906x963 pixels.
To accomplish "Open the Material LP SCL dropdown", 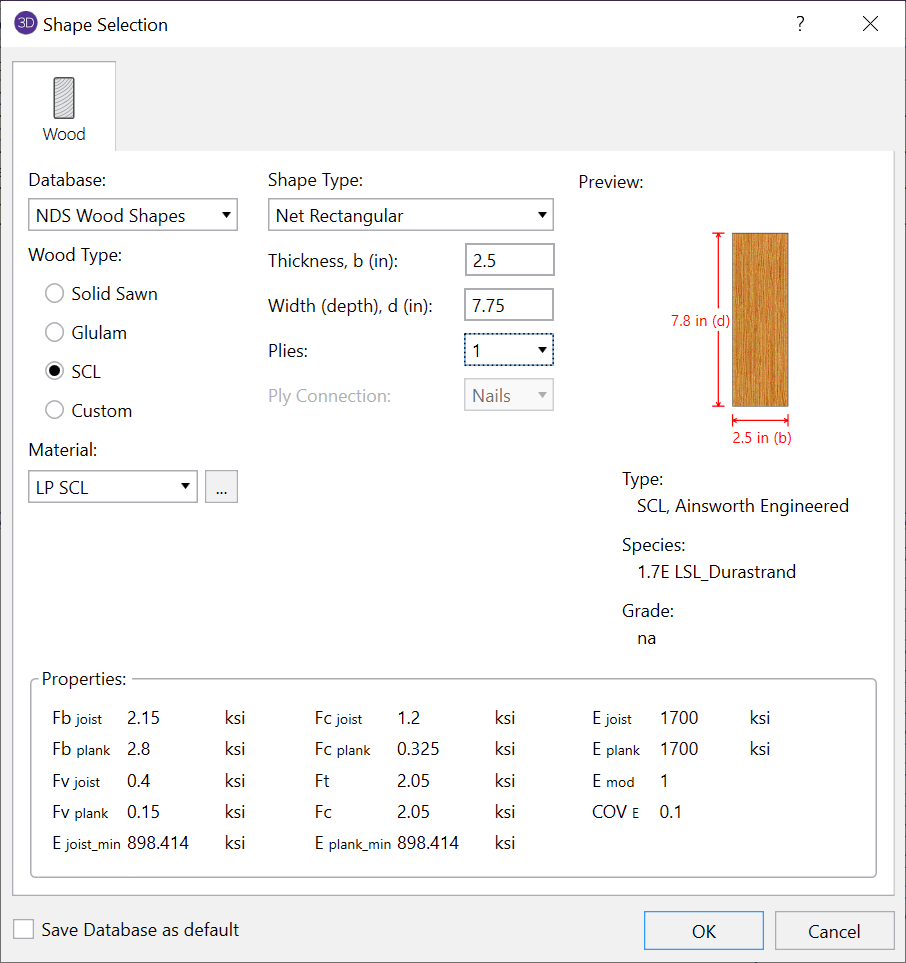I will tap(112, 487).
